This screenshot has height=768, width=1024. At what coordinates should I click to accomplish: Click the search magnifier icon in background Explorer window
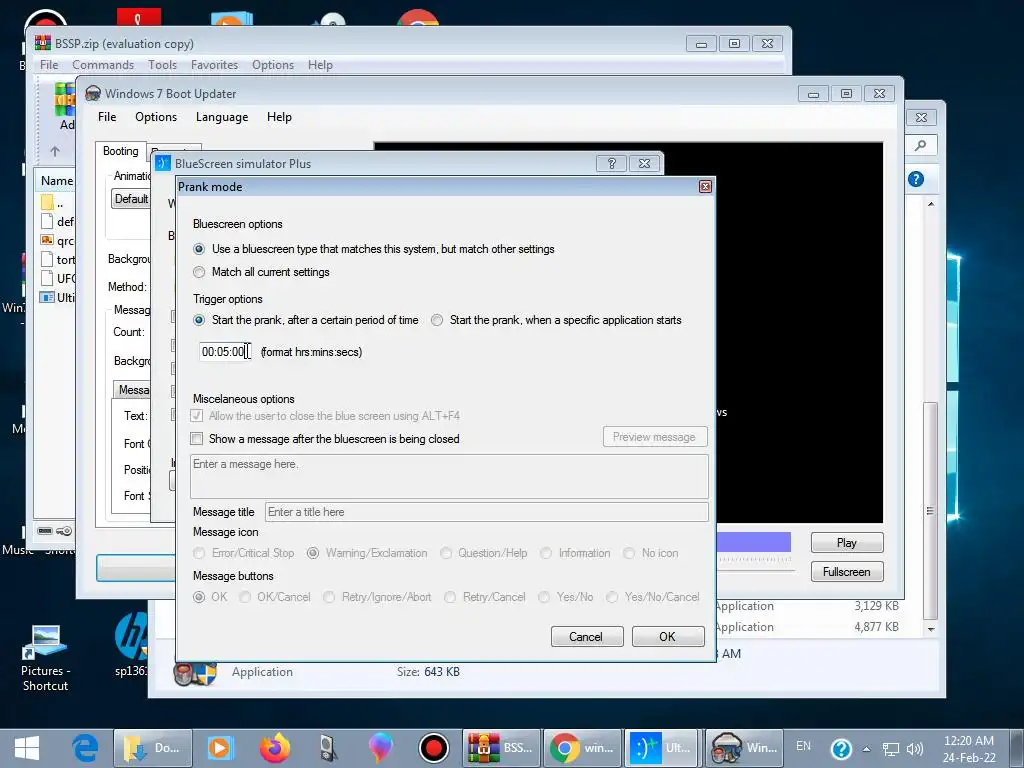click(x=921, y=145)
